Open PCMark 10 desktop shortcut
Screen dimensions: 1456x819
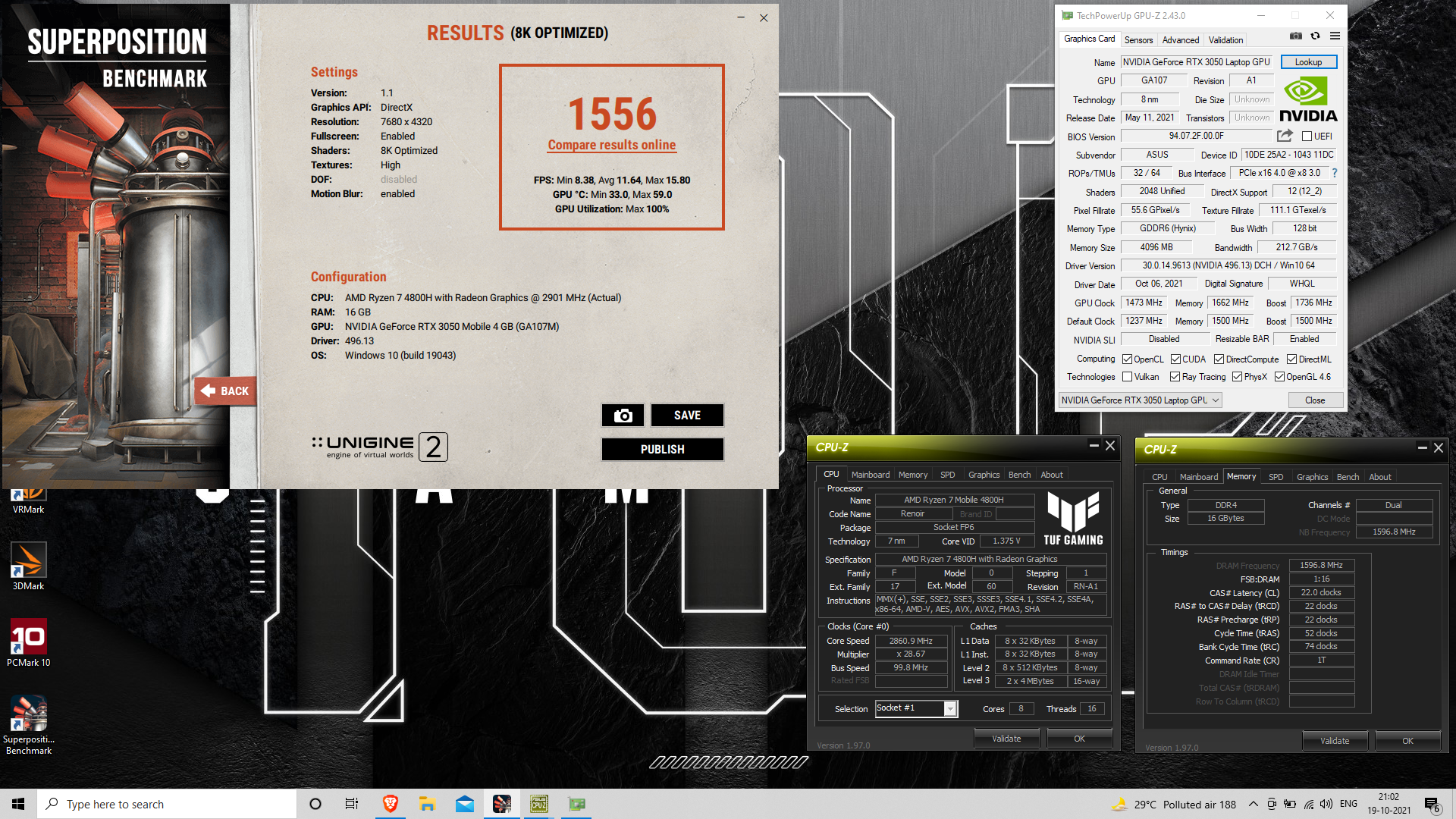click(28, 643)
